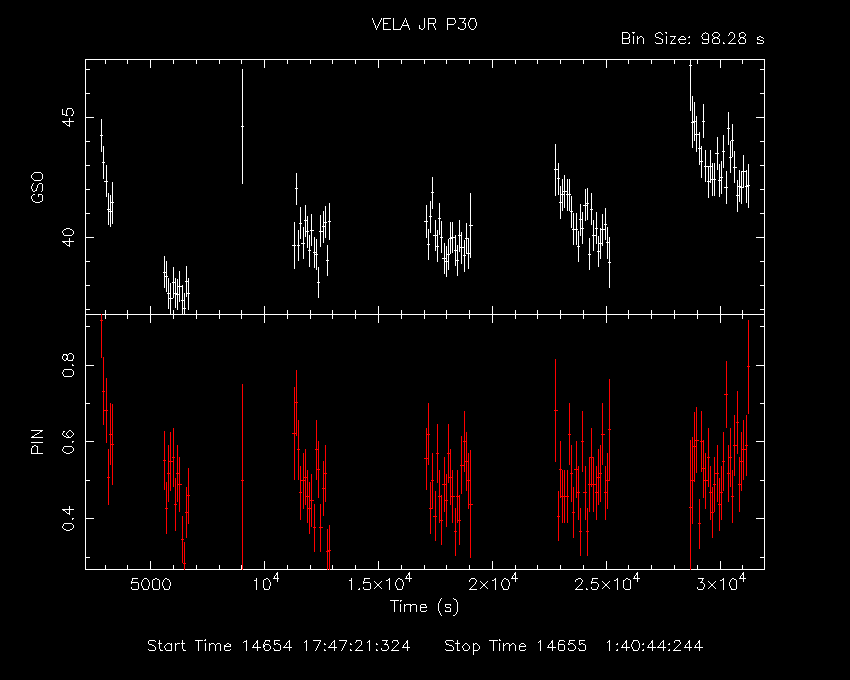Click the PIN axis tick label "0.6"
This screenshot has height=680, width=850.
[x=69, y=441]
